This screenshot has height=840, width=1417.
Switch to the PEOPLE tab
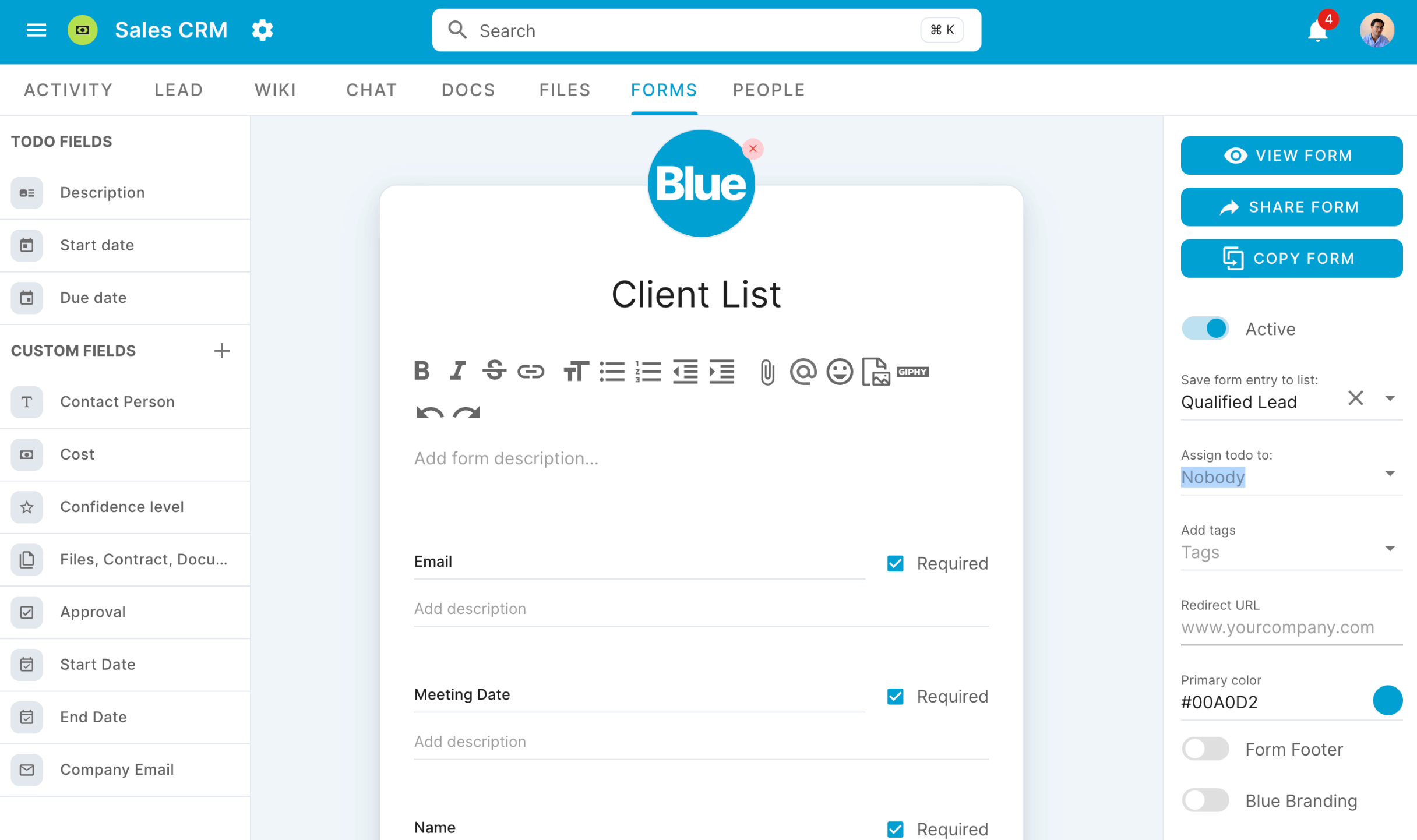click(x=769, y=90)
